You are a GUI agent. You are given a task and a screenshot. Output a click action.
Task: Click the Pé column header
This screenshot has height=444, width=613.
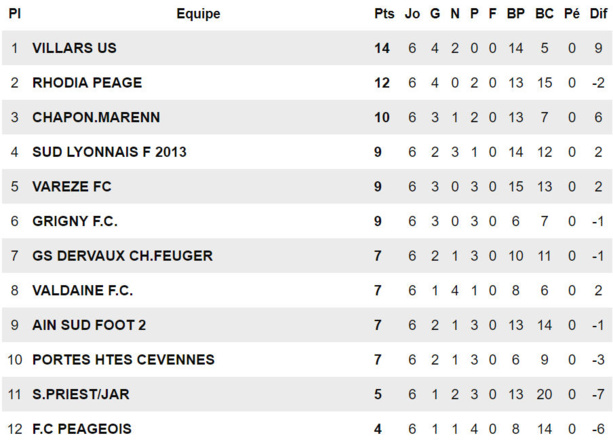coord(571,14)
